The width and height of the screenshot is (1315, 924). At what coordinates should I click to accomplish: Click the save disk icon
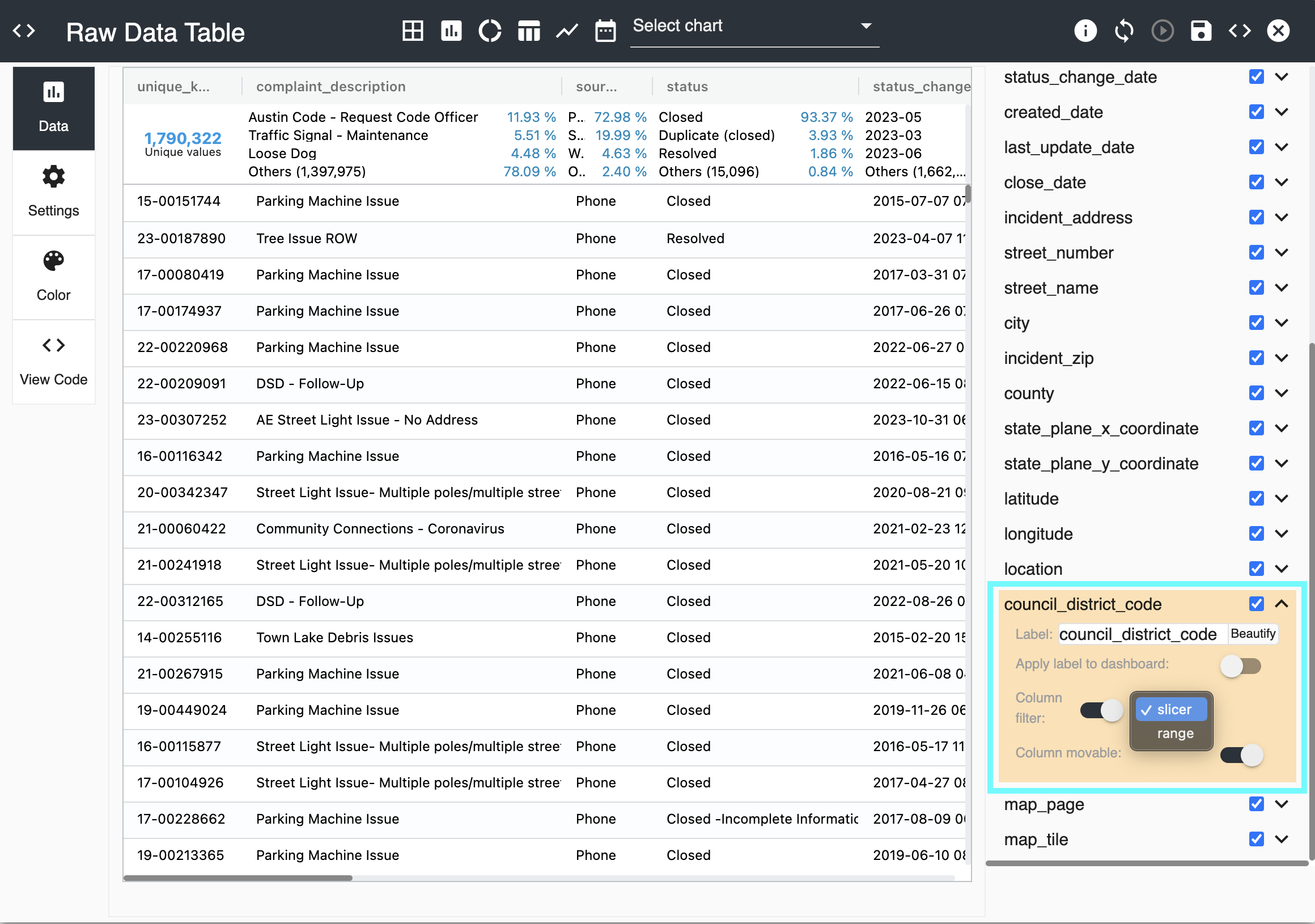click(1201, 31)
